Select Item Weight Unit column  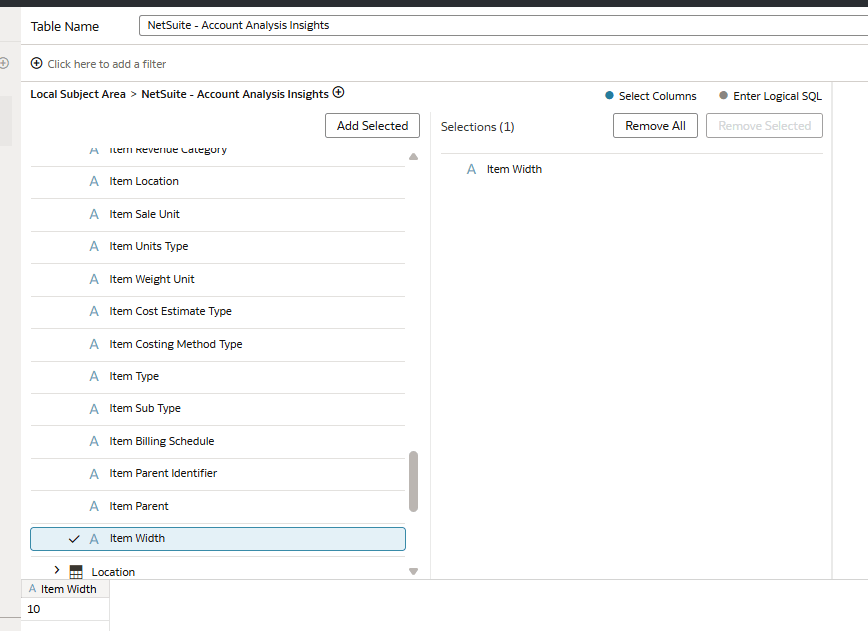(218, 280)
